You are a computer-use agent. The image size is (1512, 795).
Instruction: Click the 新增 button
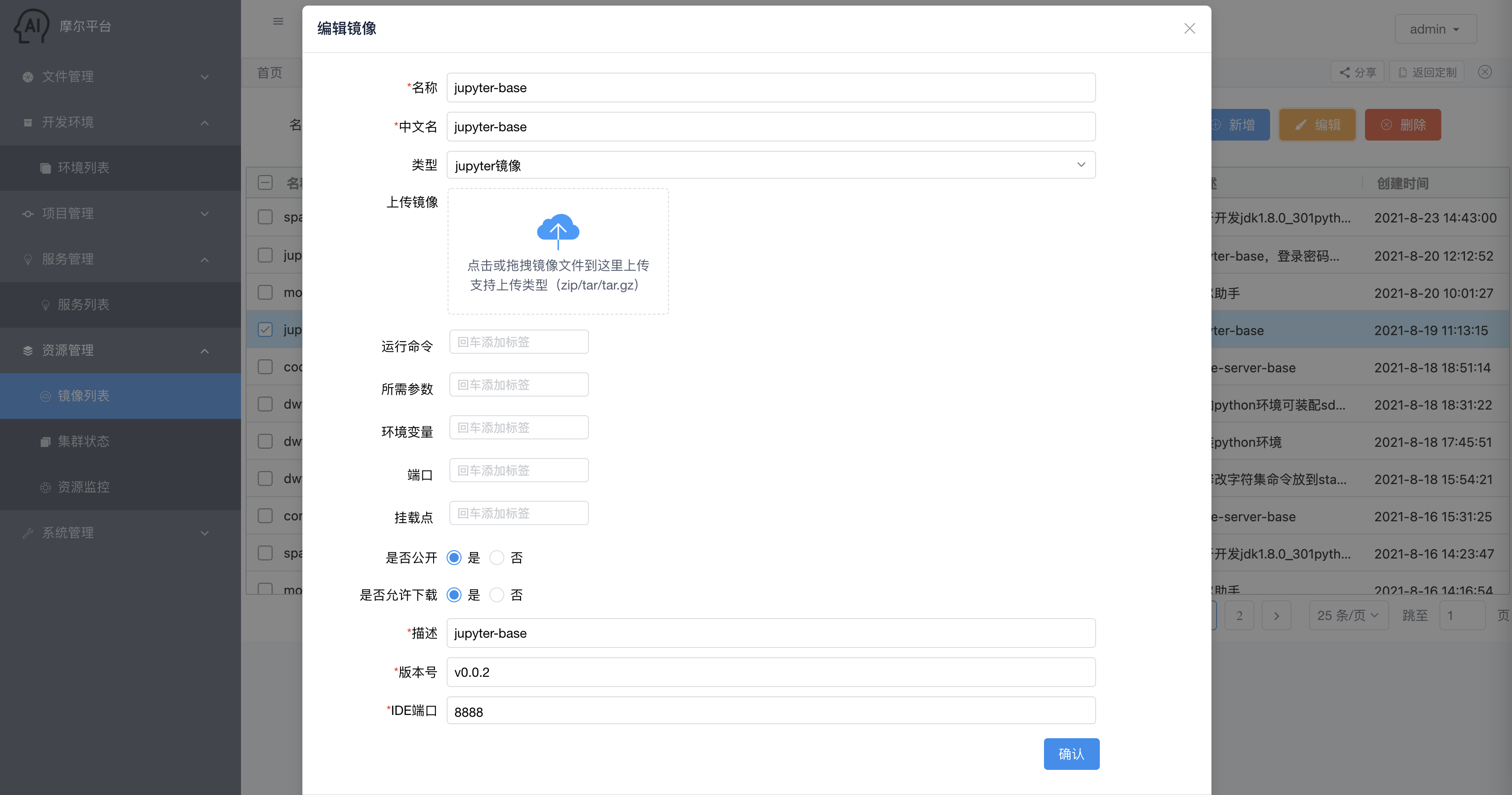(1240, 125)
